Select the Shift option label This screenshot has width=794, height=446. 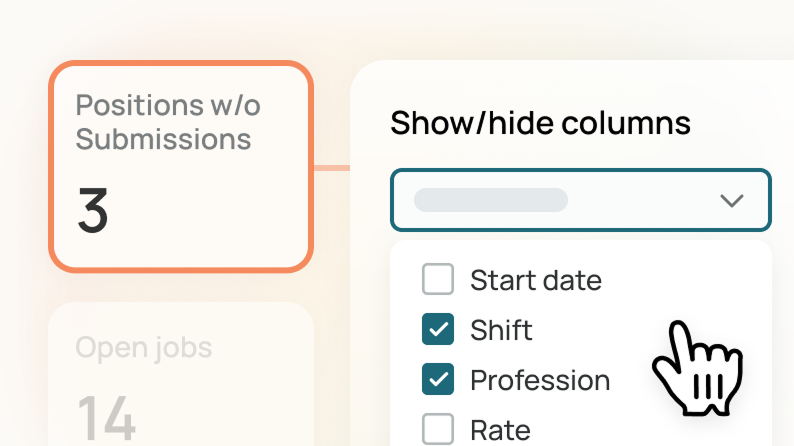click(501, 330)
